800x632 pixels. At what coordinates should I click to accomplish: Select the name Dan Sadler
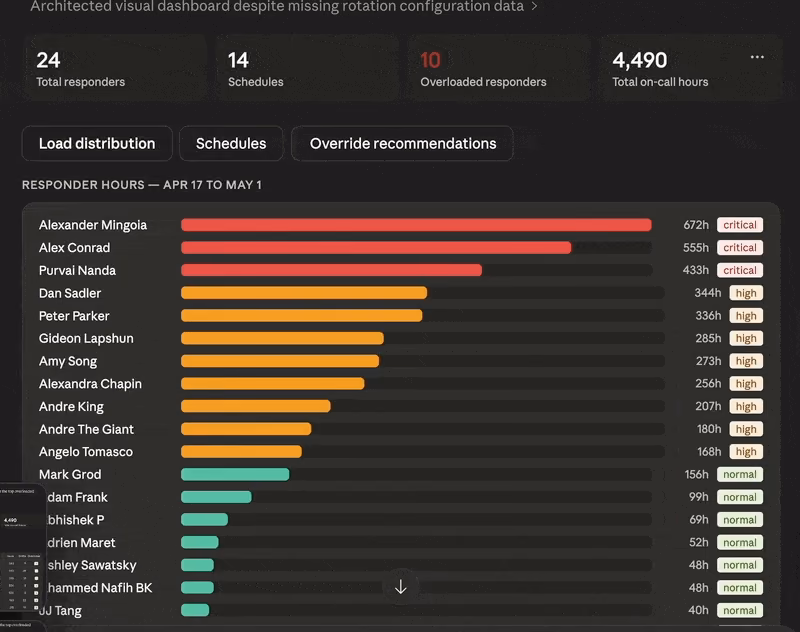coord(70,293)
